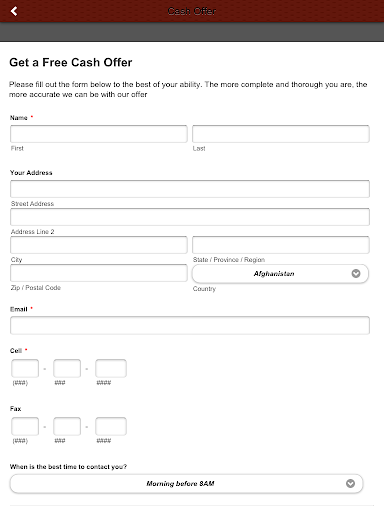Focus the First name field
This screenshot has width=384, height=512.
pyautogui.click(x=99, y=134)
